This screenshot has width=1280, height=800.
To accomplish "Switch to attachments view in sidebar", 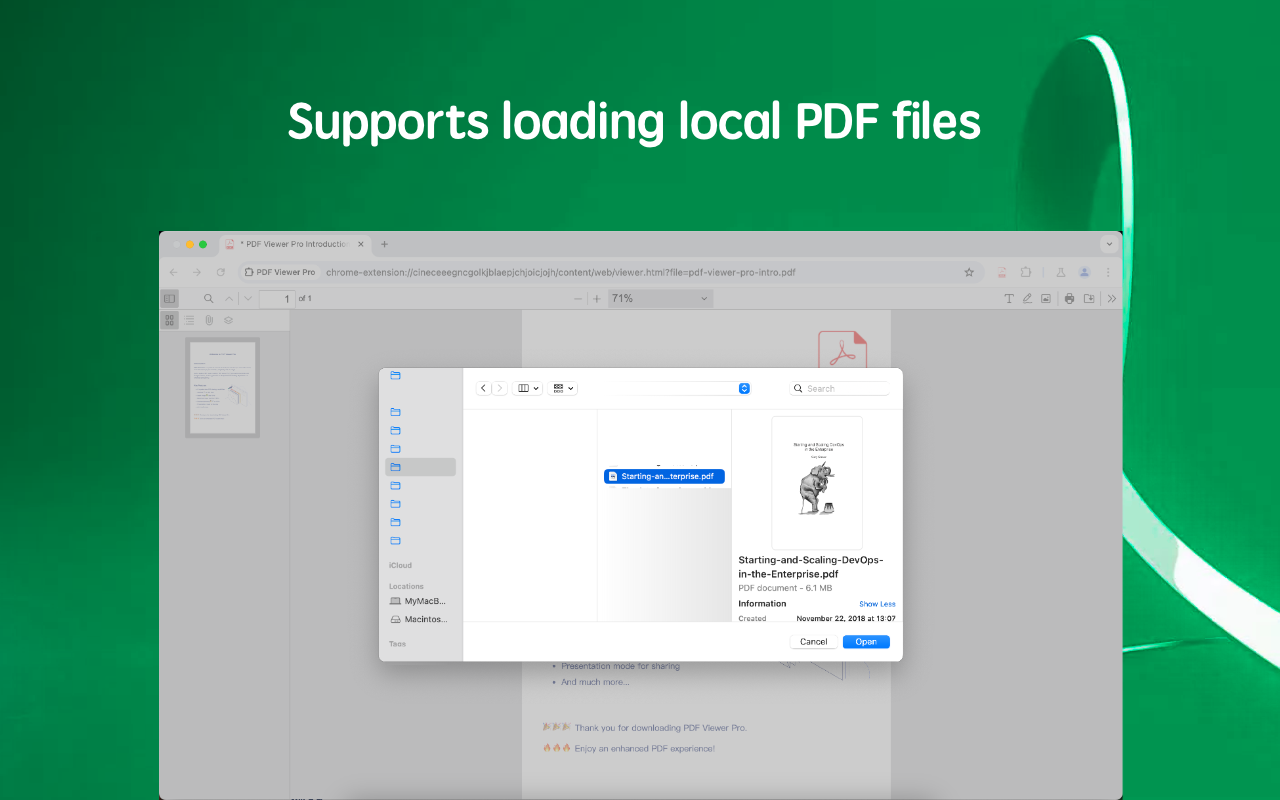I will click(x=209, y=320).
